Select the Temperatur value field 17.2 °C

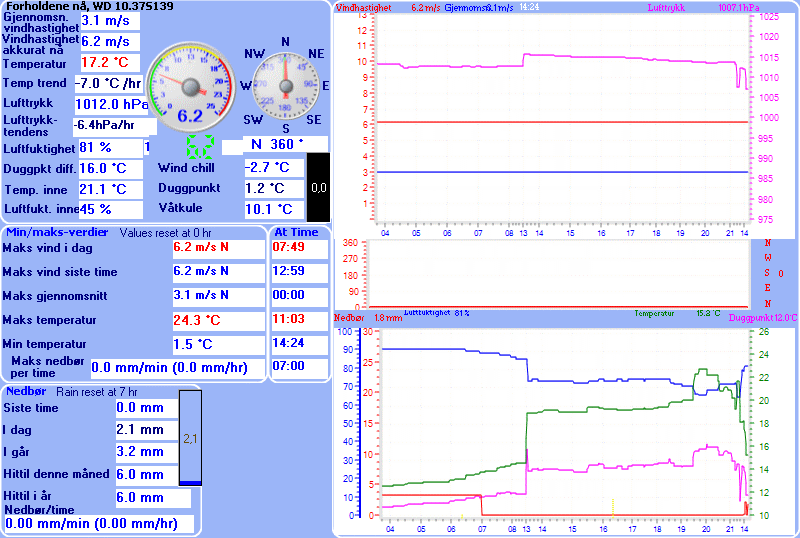[104, 62]
